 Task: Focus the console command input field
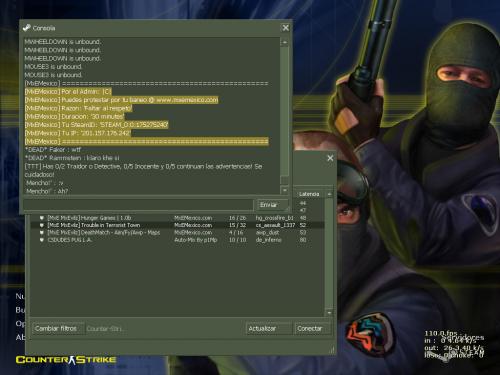coord(138,205)
